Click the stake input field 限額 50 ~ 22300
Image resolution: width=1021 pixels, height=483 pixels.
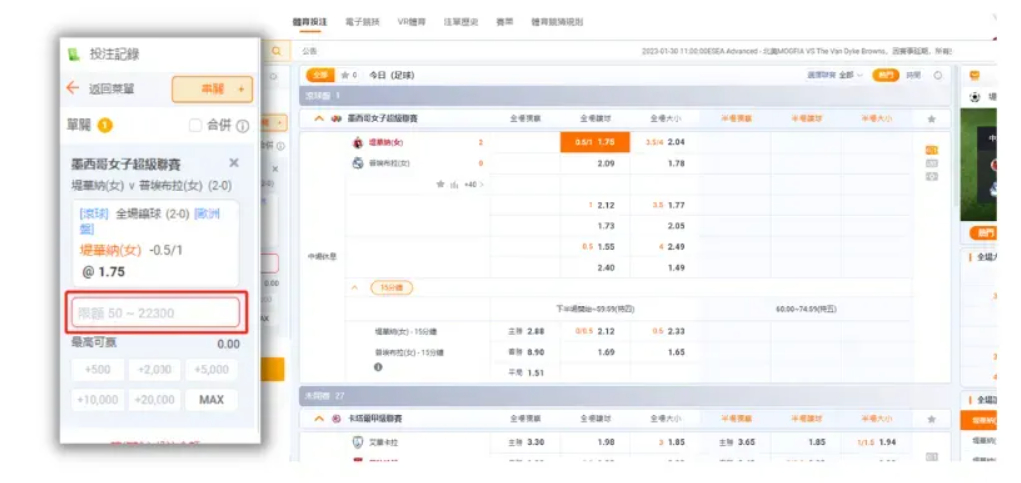click(x=155, y=313)
